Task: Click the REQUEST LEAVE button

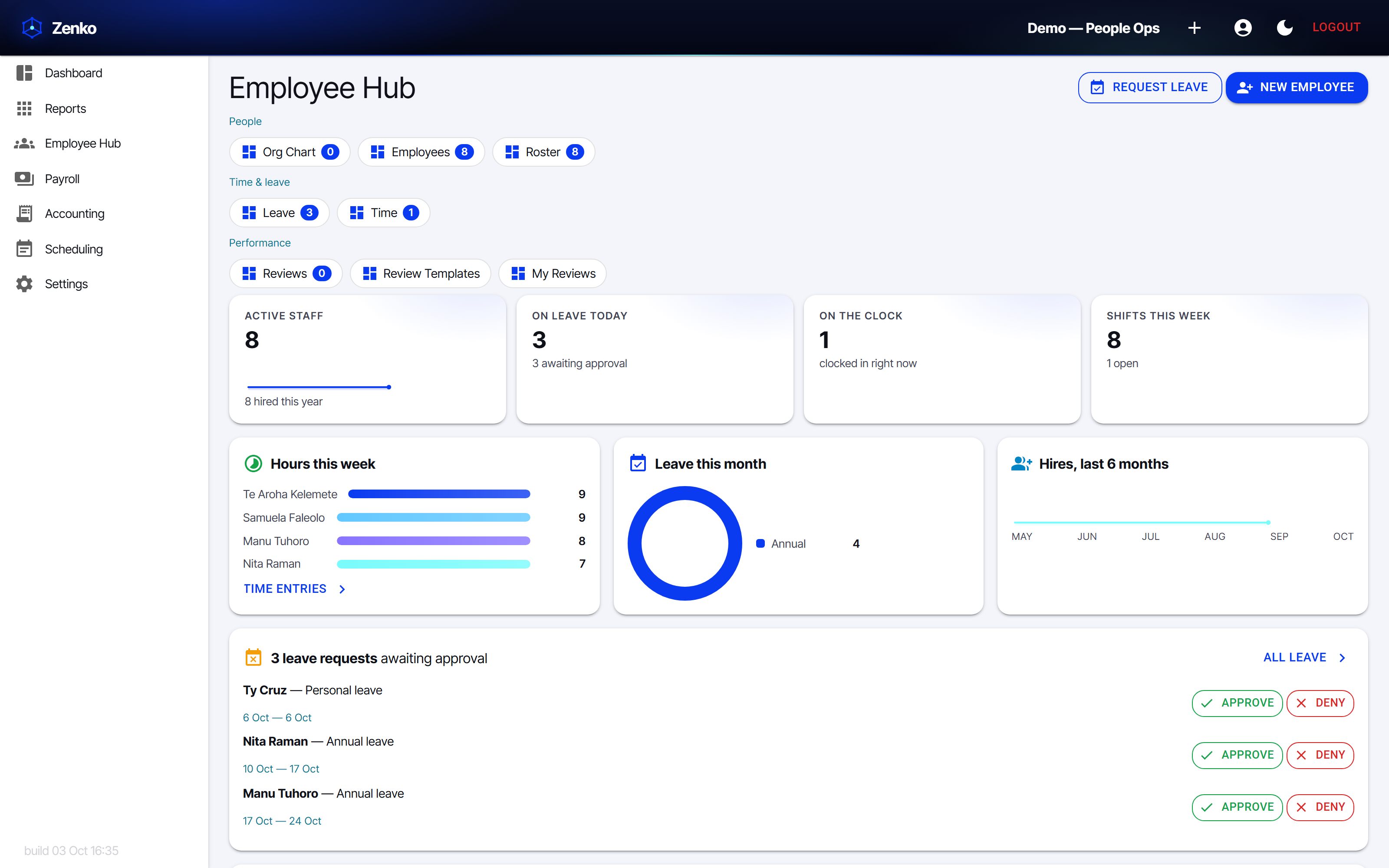Action: (x=1150, y=87)
